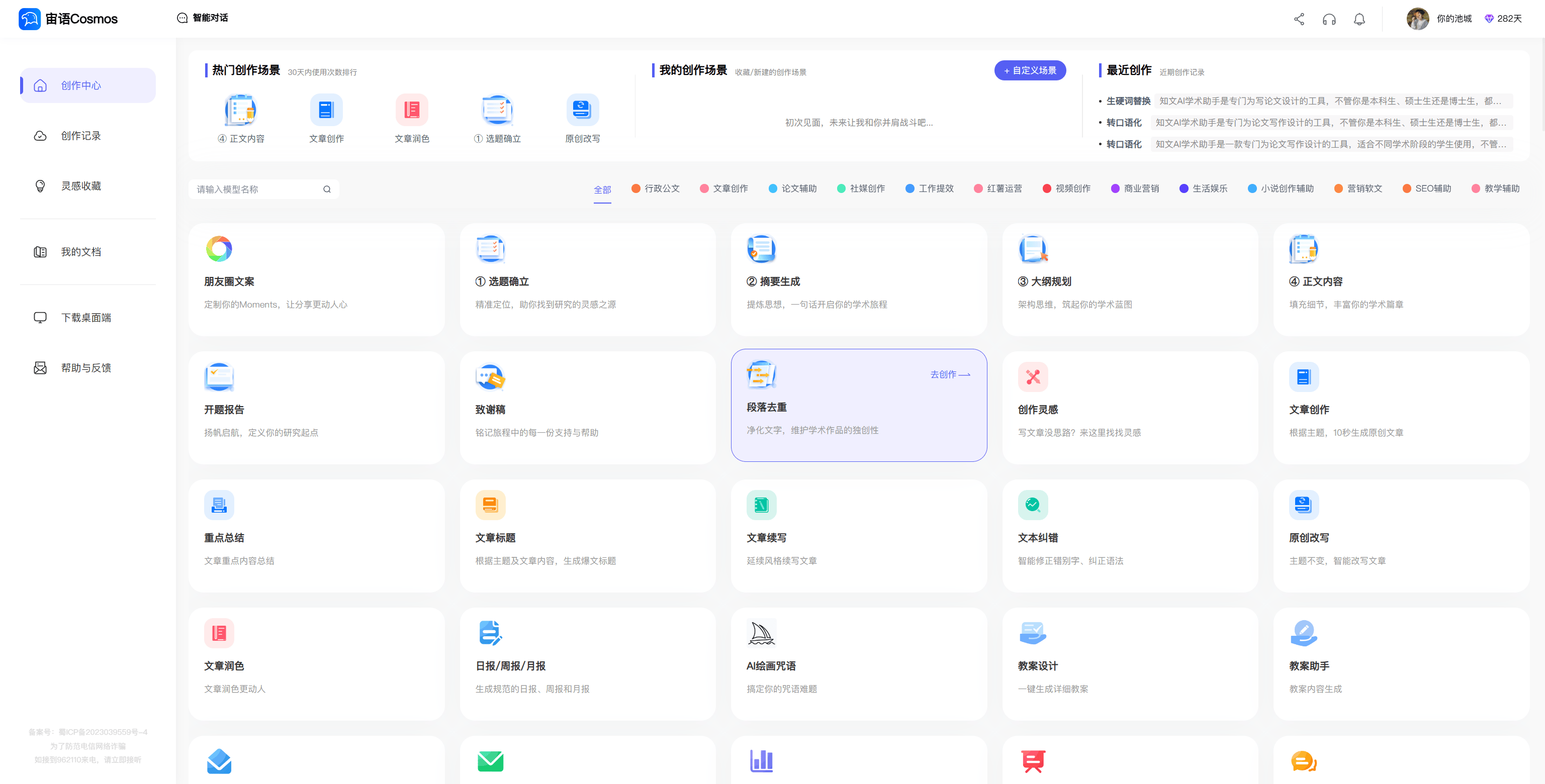1545x784 pixels.
Task: Click the 自定义场景 button
Action: click(x=1030, y=71)
